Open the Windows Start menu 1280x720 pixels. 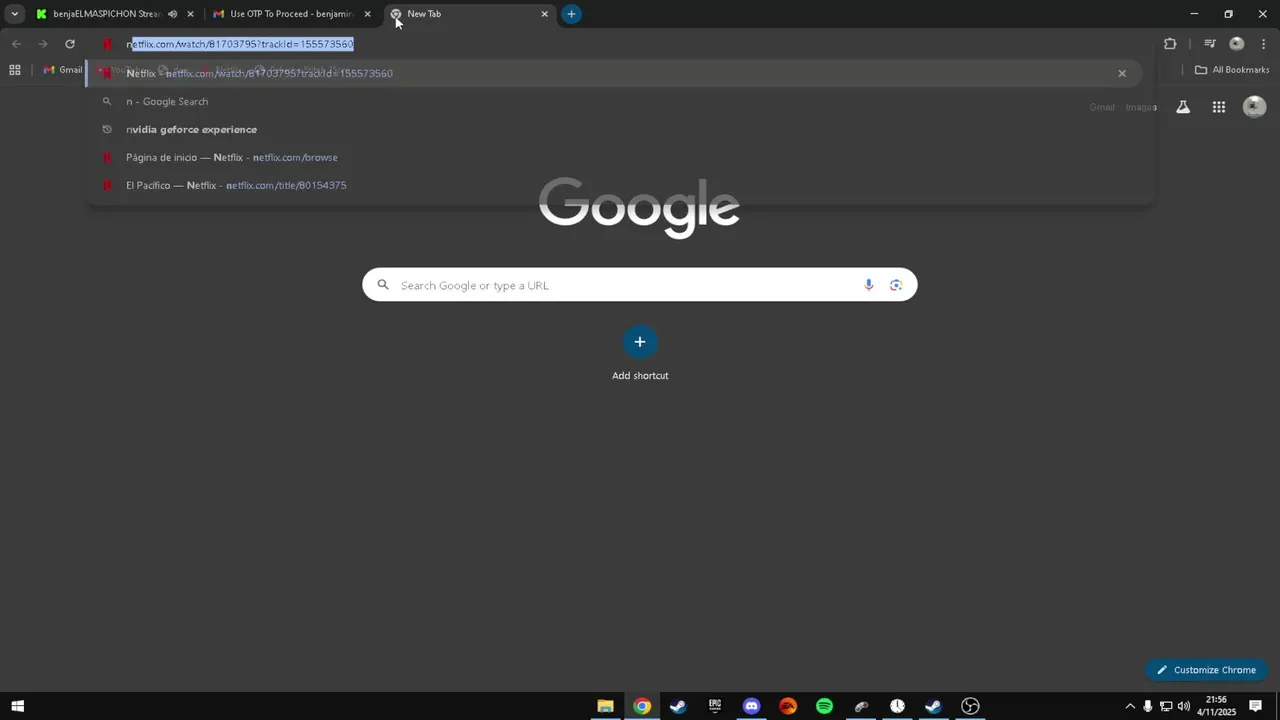coord(17,706)
